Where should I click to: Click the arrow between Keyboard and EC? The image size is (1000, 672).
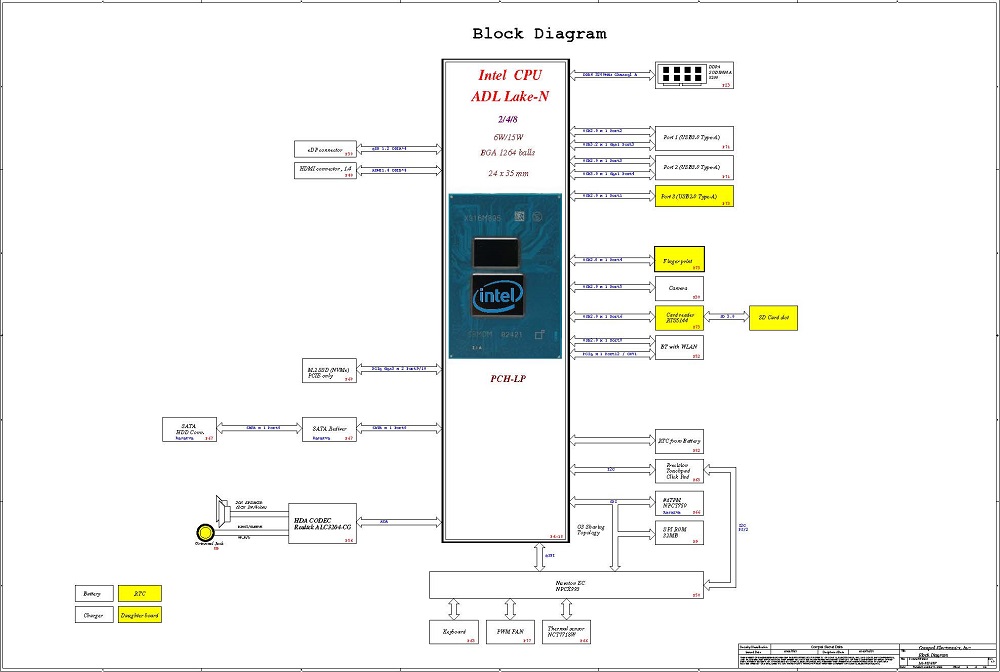pyautogui.click(x=453, y=610)
